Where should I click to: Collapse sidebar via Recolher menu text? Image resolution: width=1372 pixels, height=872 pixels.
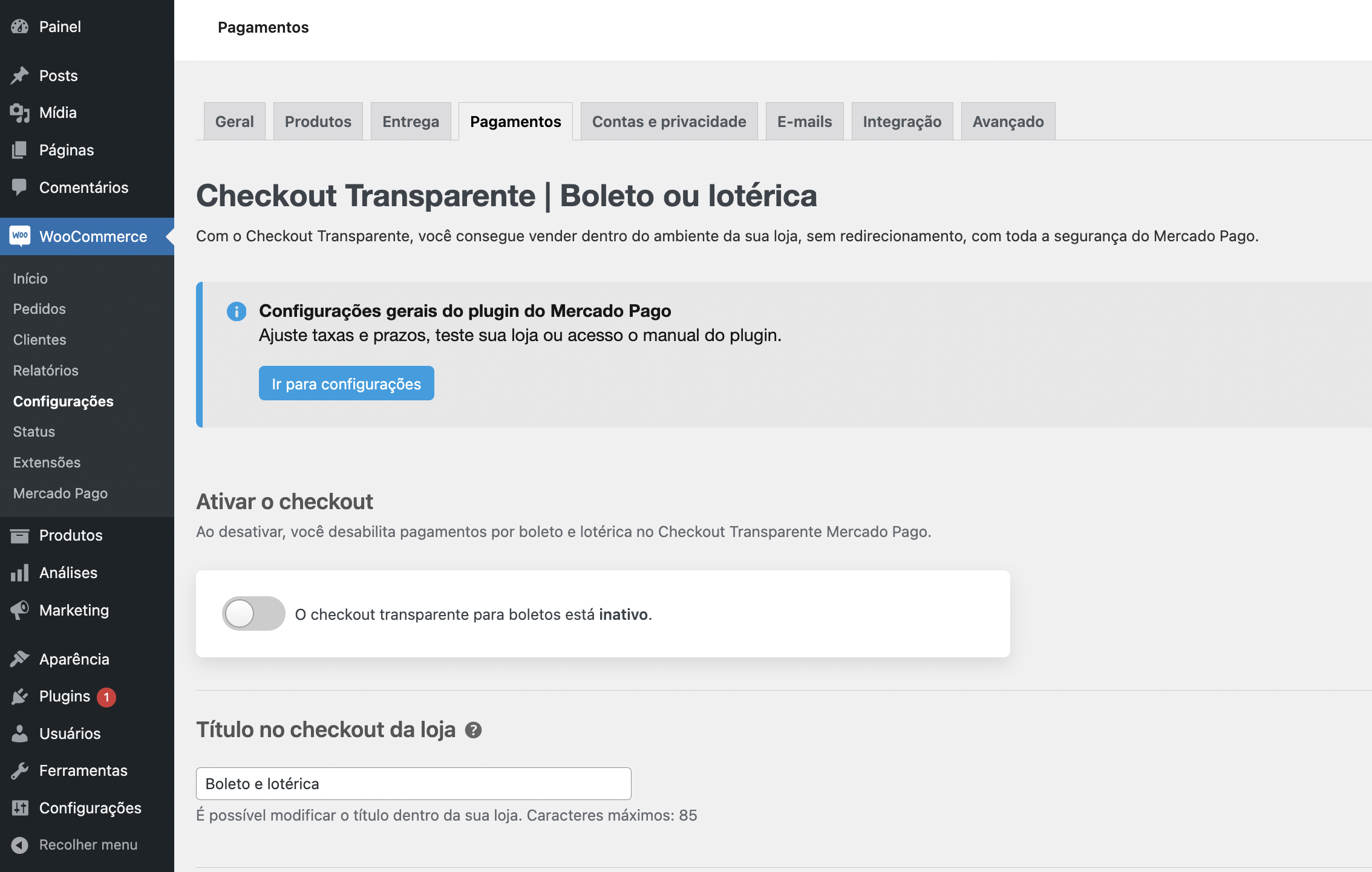click(x=88, y=845)
